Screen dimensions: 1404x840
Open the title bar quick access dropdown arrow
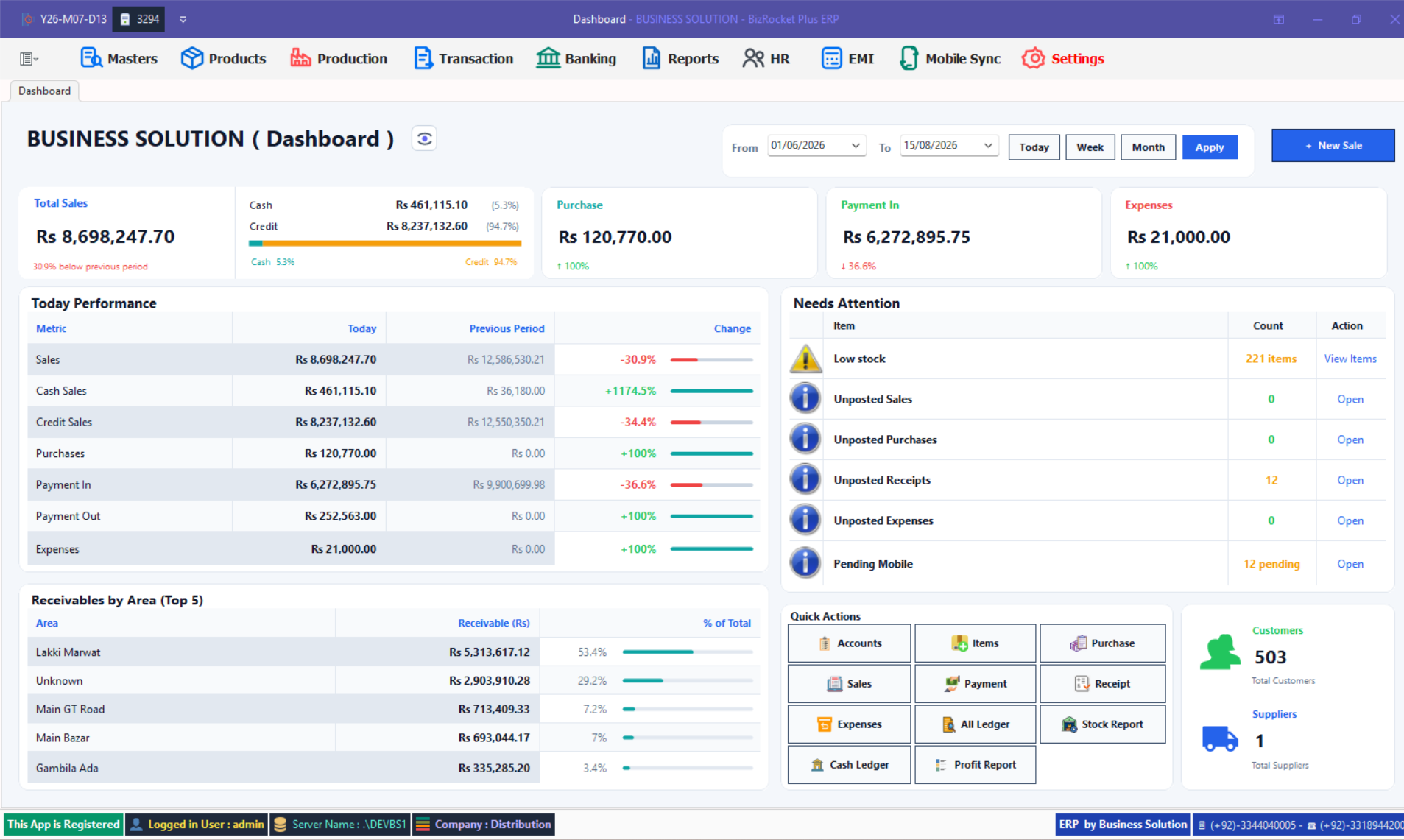point(183,19)
